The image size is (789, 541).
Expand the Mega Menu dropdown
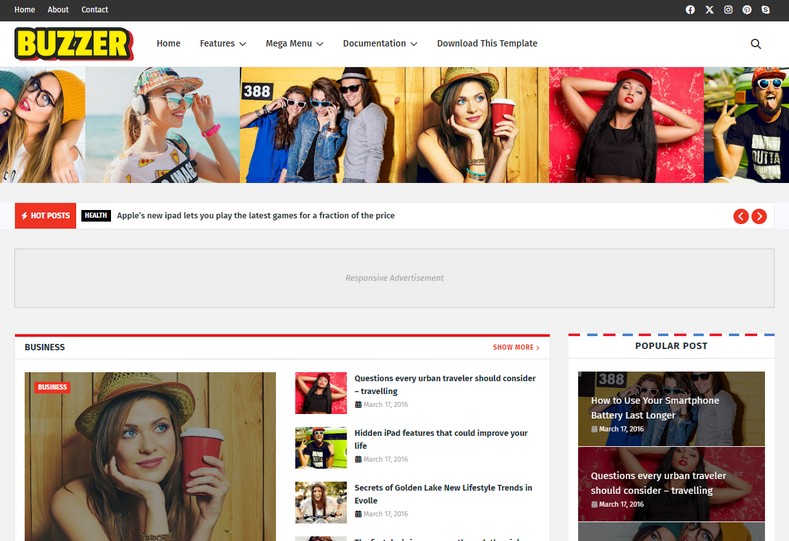coord(294,43)
